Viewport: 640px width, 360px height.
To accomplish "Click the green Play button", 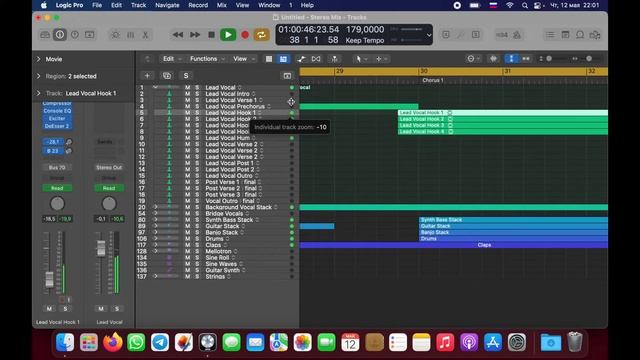I will [x=228, y=35].
